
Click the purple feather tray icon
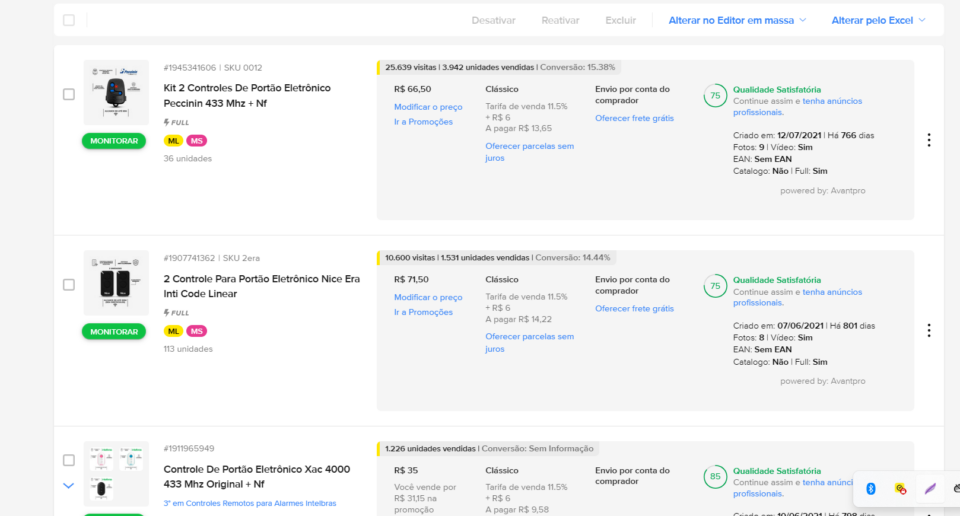pyautogui.click(x=930, y=488)
